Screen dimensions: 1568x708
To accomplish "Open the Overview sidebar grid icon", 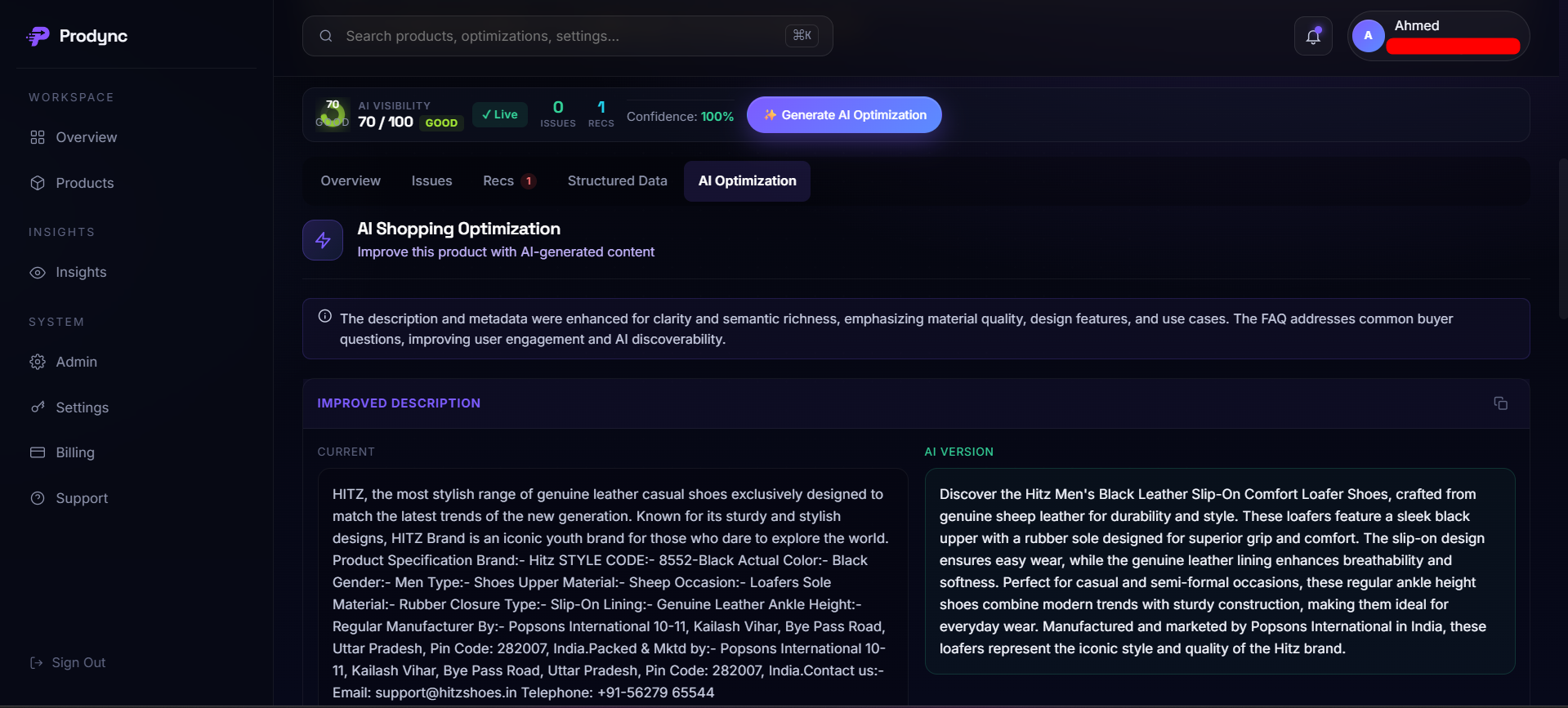I will (x=38, y=137).
